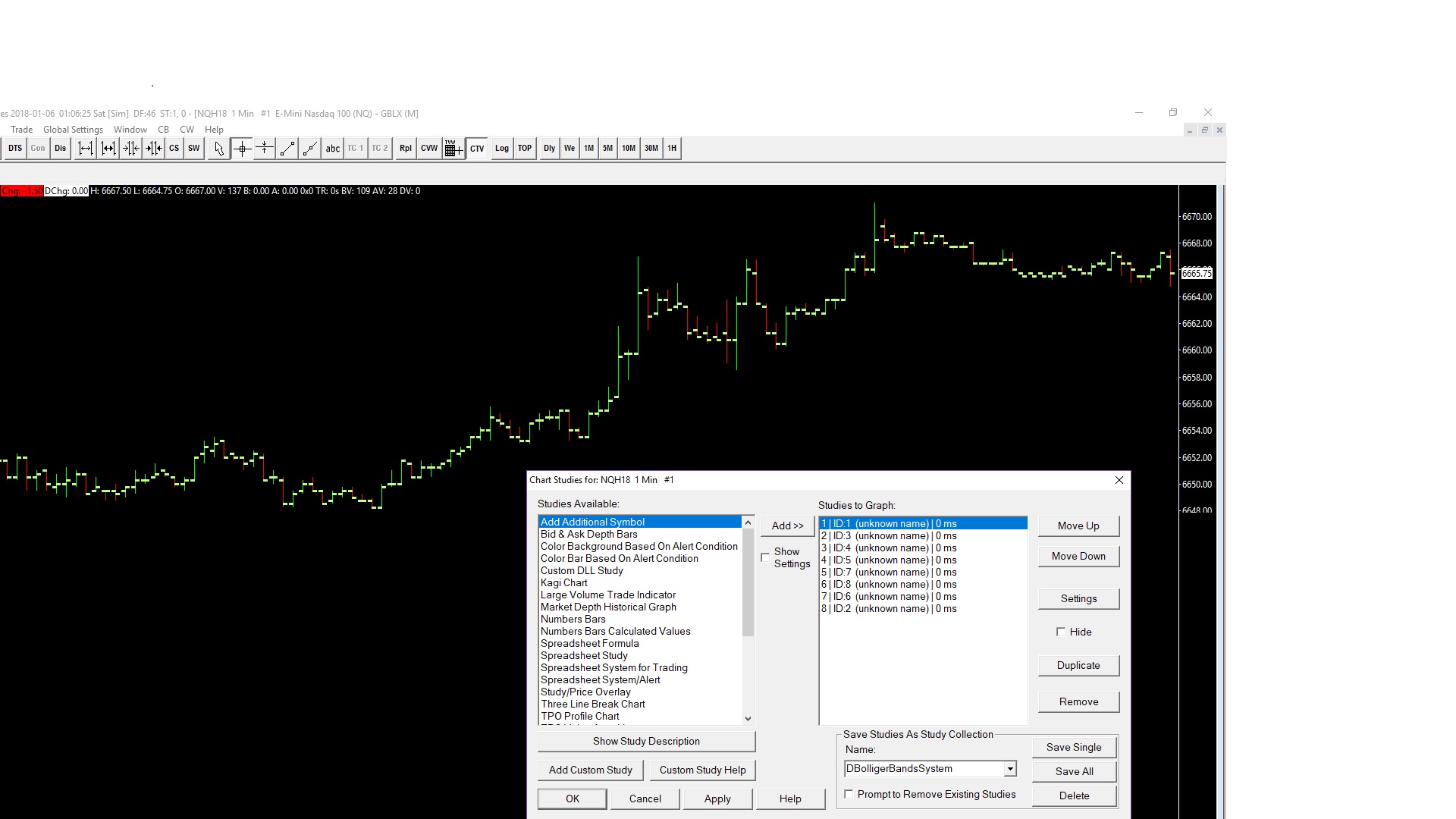Viewport: 1456px width, 819px height.
Task: Click the Add >> button
Action: [787, 526]
